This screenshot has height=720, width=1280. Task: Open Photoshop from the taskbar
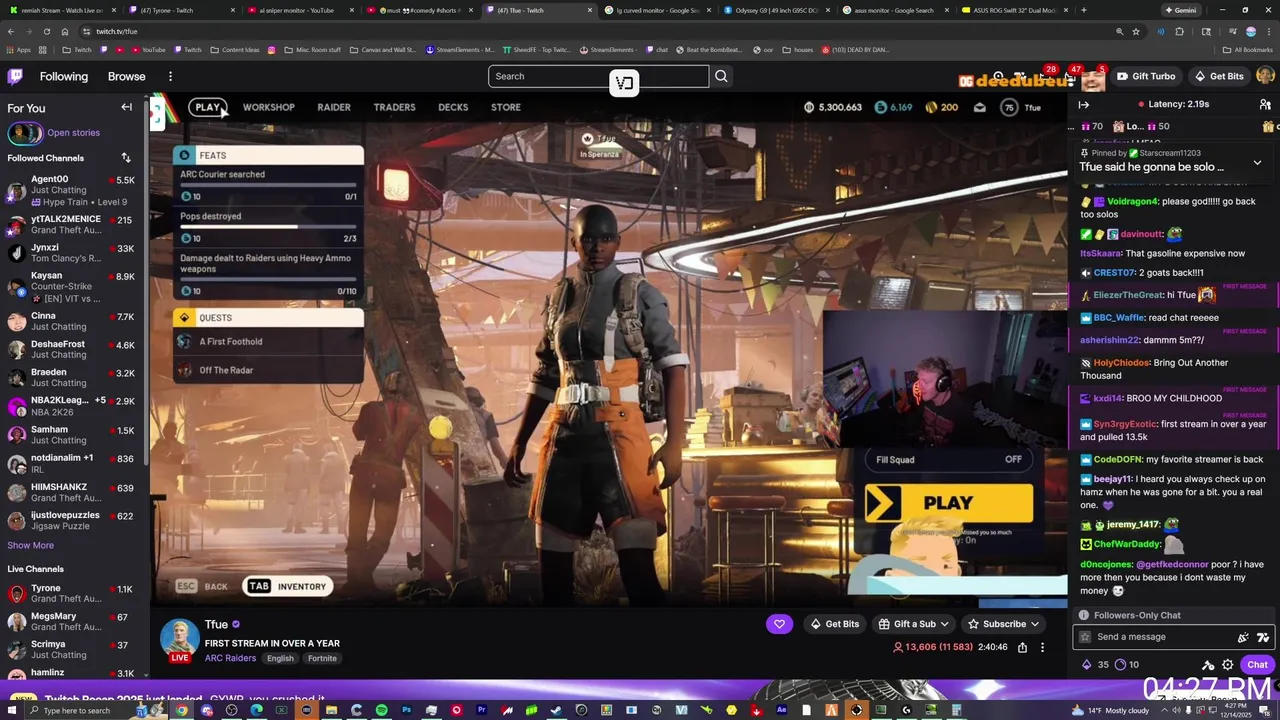click(x=406, y=710)
